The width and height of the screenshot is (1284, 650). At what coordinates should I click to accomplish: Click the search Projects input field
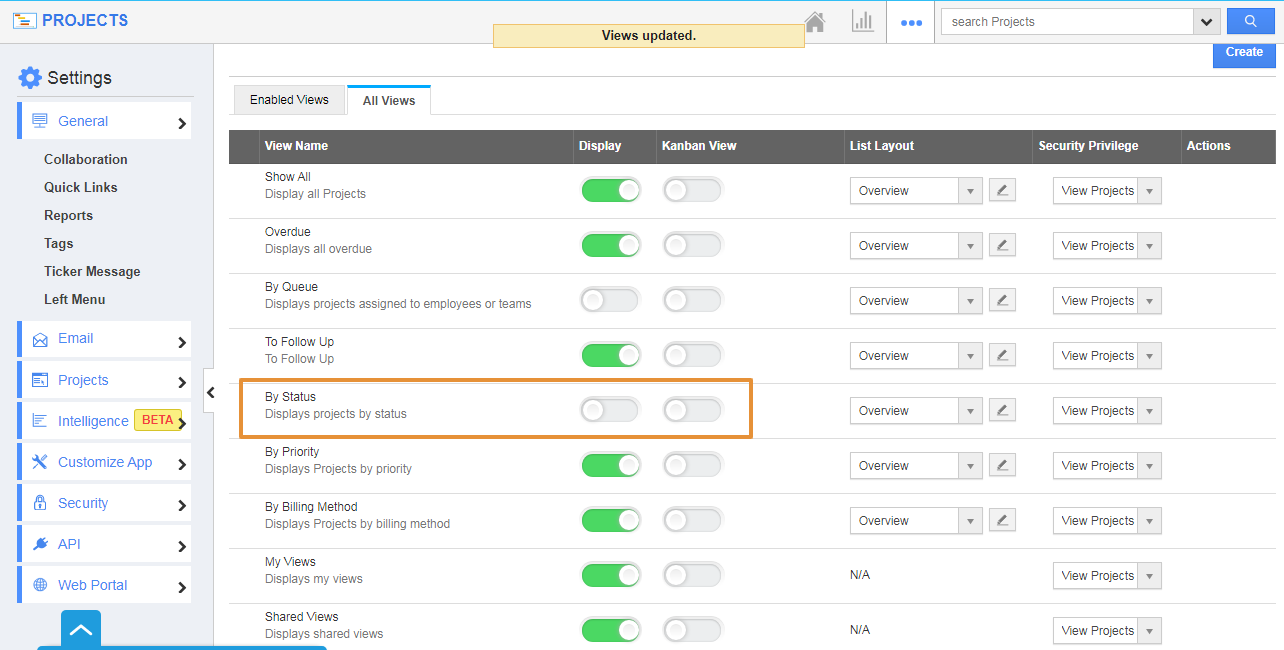click(x=1067, y=21)
